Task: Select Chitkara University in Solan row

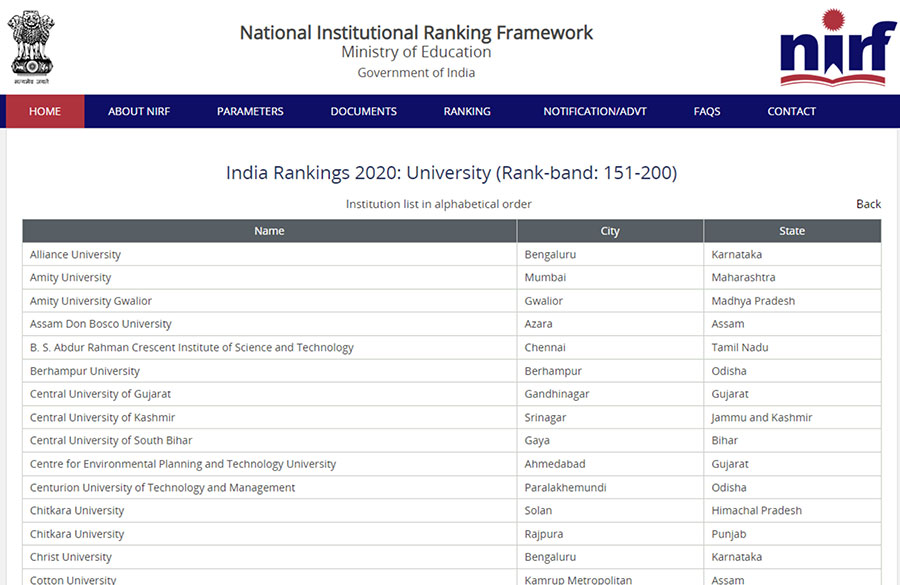Action: pyautogui.click(x=77, y=510)
